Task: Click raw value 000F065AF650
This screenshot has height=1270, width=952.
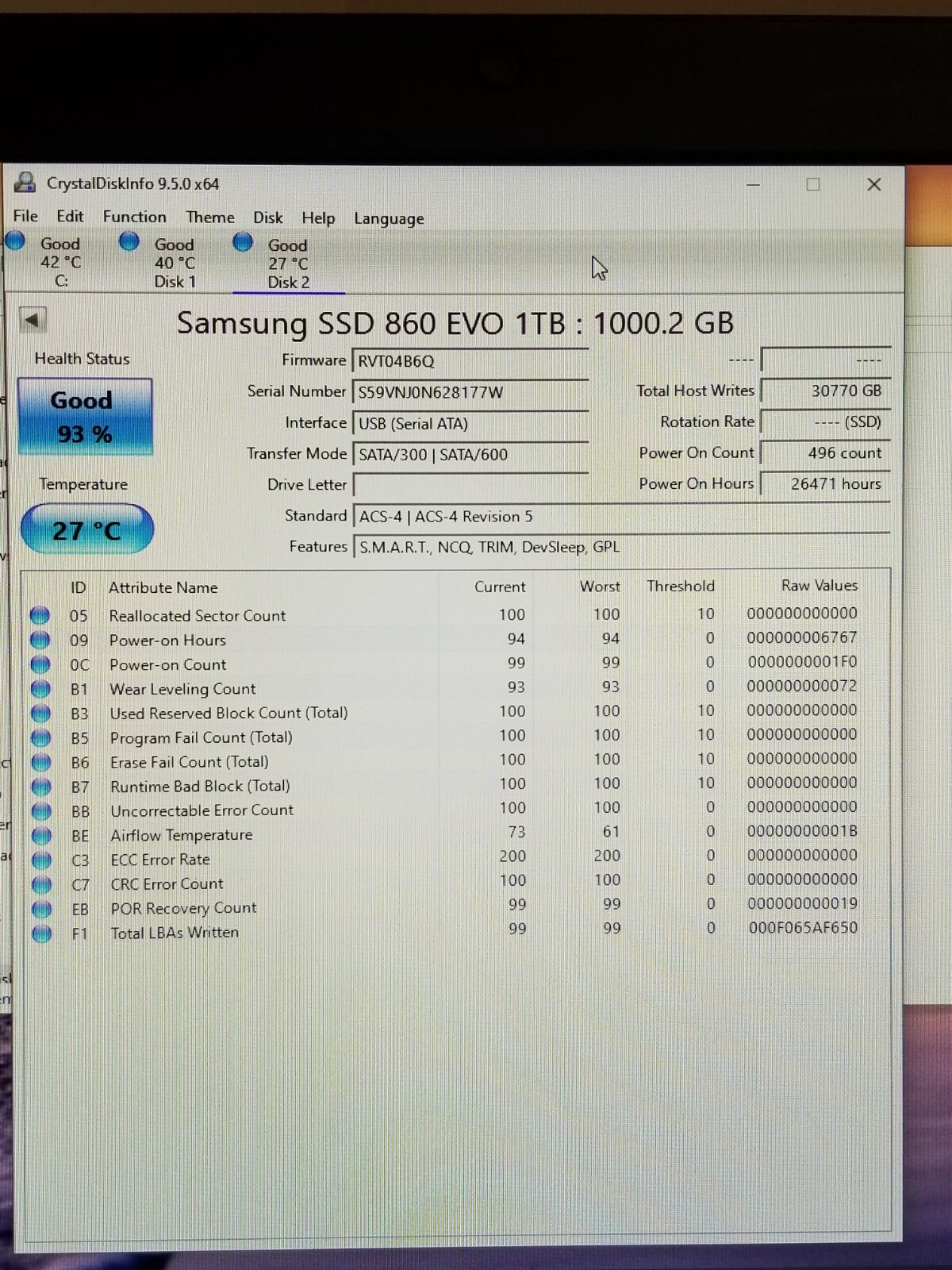Action: (x=803, y=927)
